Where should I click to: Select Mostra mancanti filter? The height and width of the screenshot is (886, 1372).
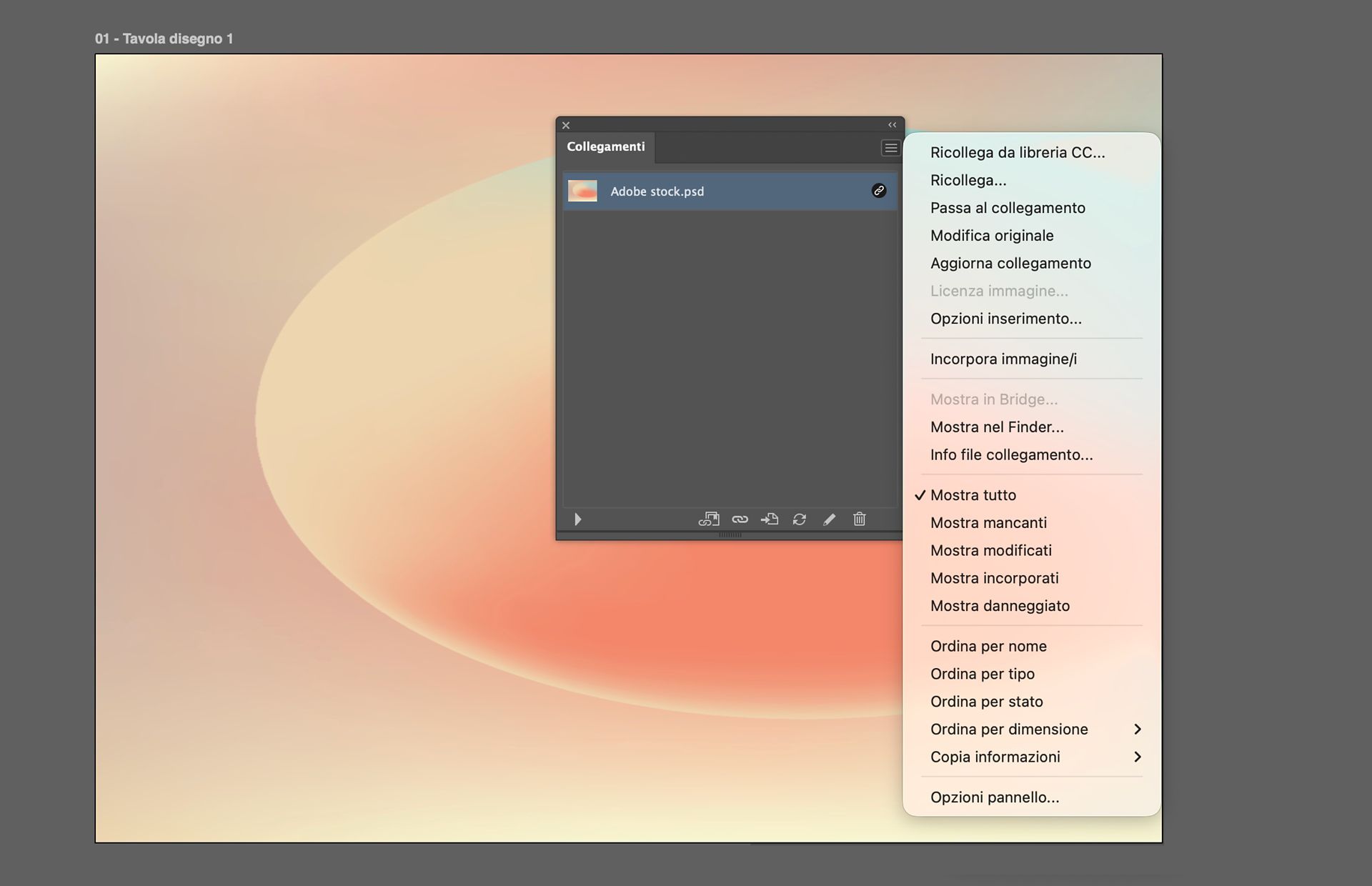pos(1032,523)
